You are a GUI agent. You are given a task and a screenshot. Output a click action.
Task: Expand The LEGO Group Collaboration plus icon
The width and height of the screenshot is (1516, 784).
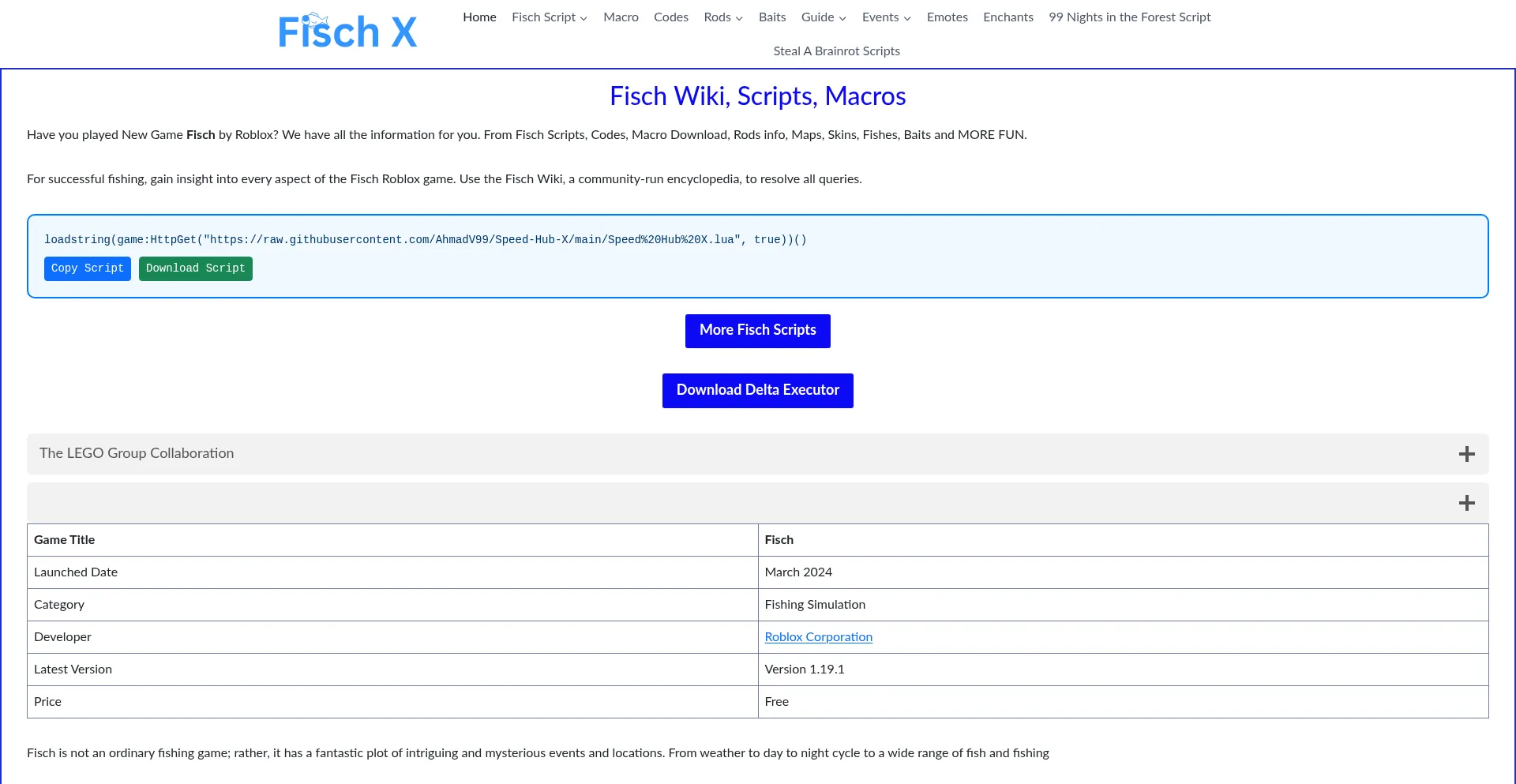click(x=1466, y=454)
